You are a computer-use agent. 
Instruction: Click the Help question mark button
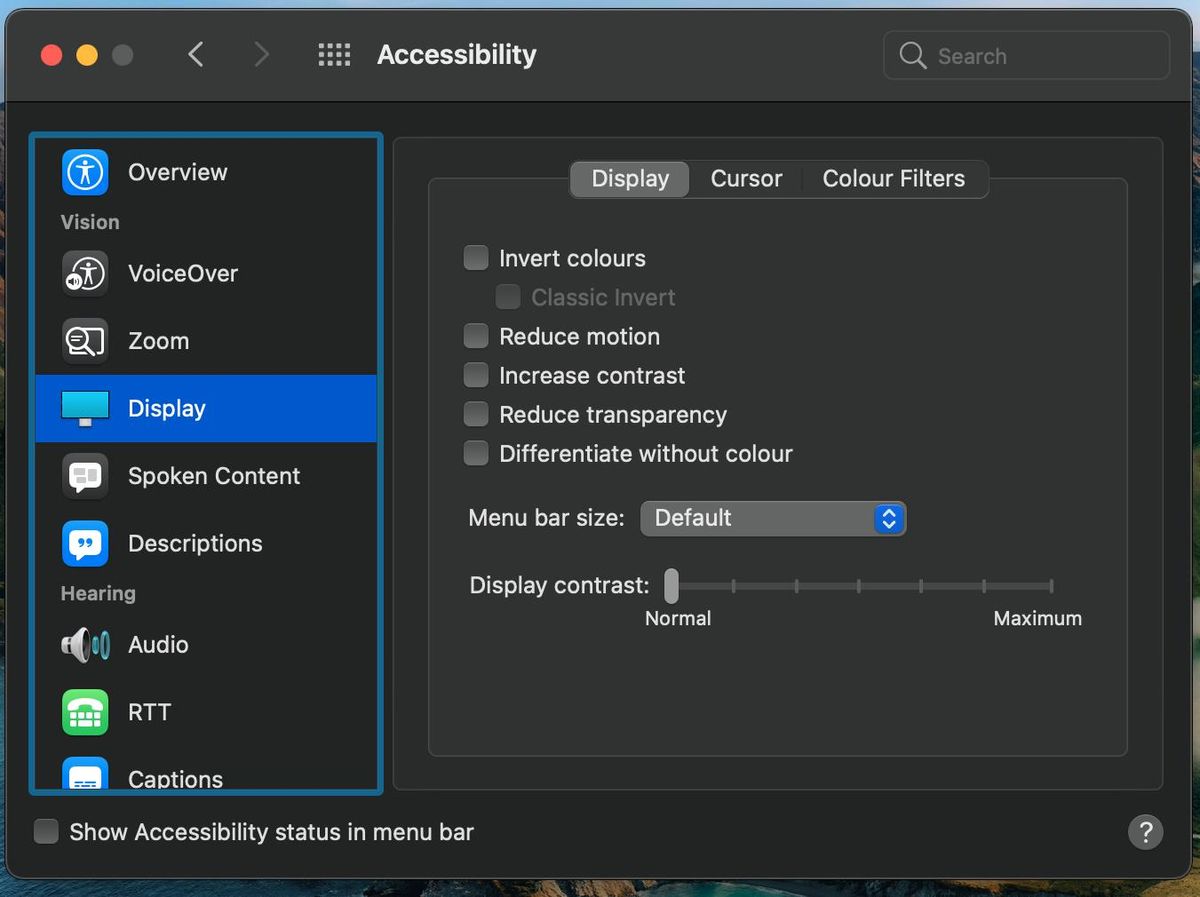pyautogui.click(x=1145, y=832)
